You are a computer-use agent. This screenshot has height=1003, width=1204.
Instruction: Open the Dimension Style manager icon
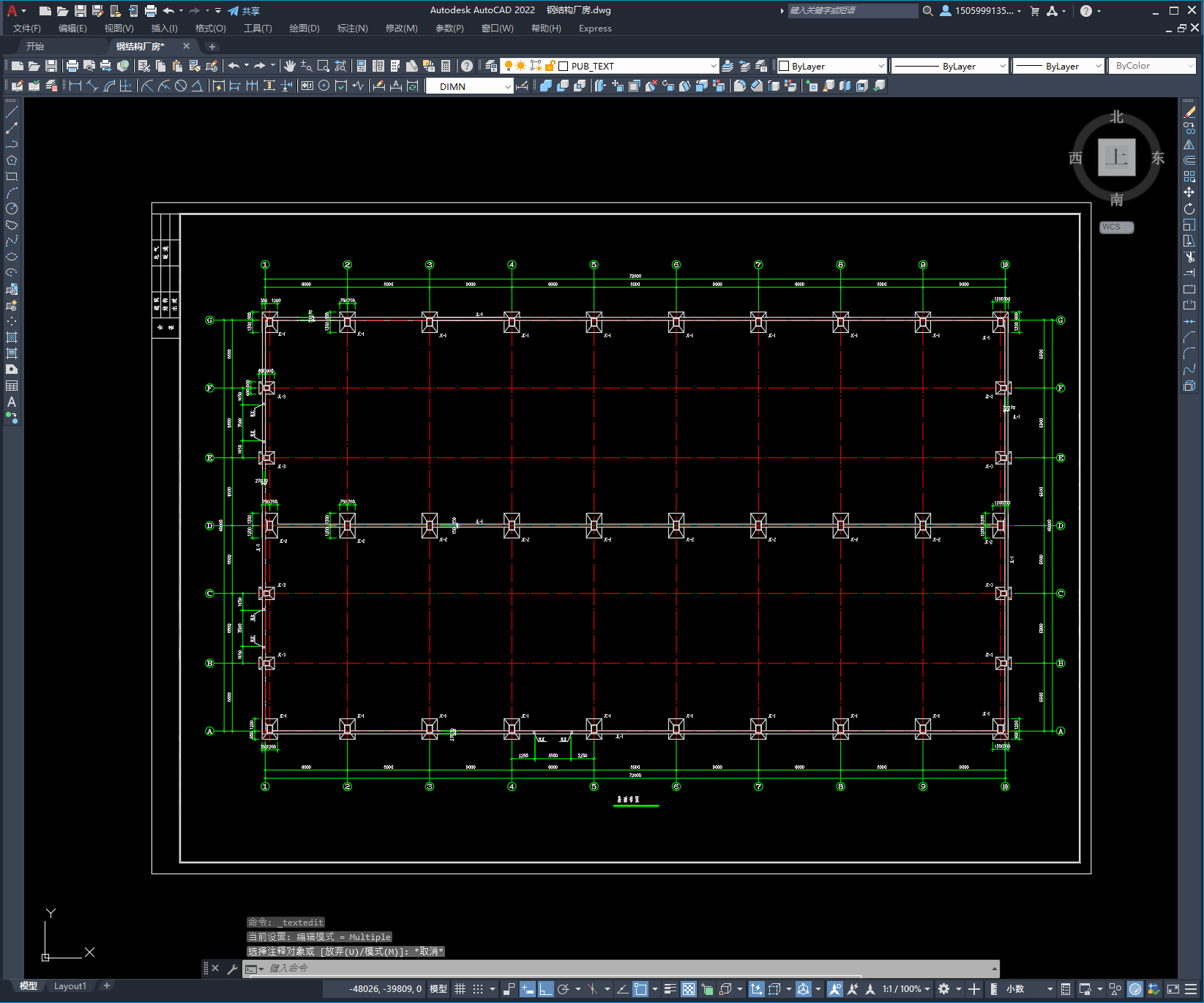523,86
